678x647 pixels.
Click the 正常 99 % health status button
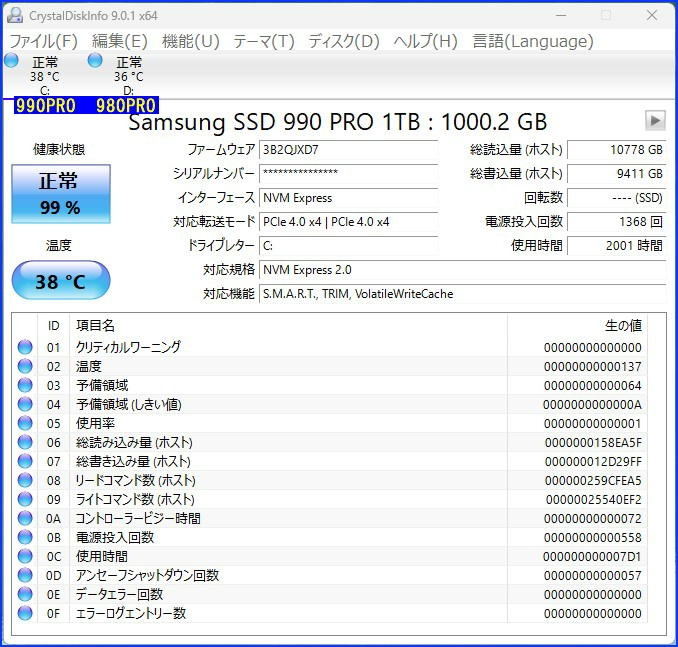(61, 194)
